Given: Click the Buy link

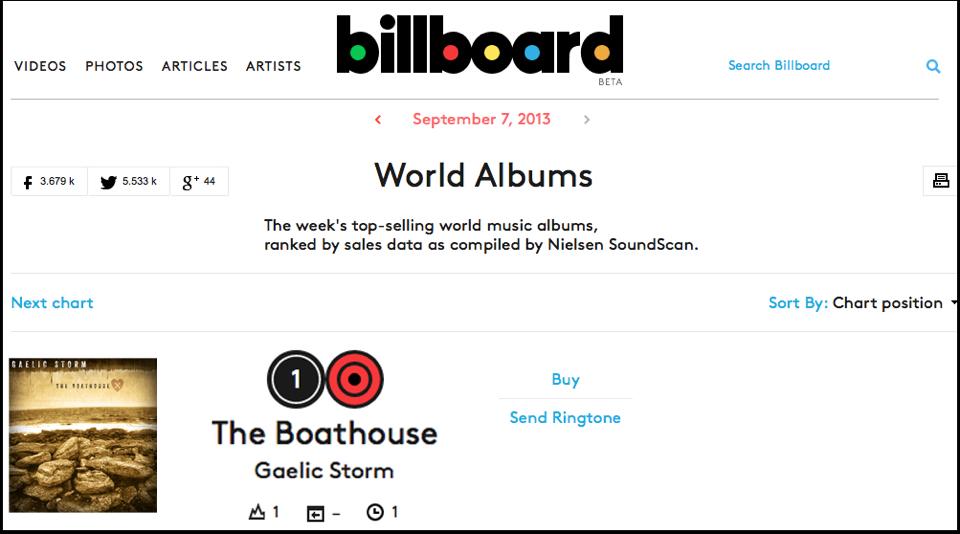Looking at the screenshot, I should click(565, 380).
